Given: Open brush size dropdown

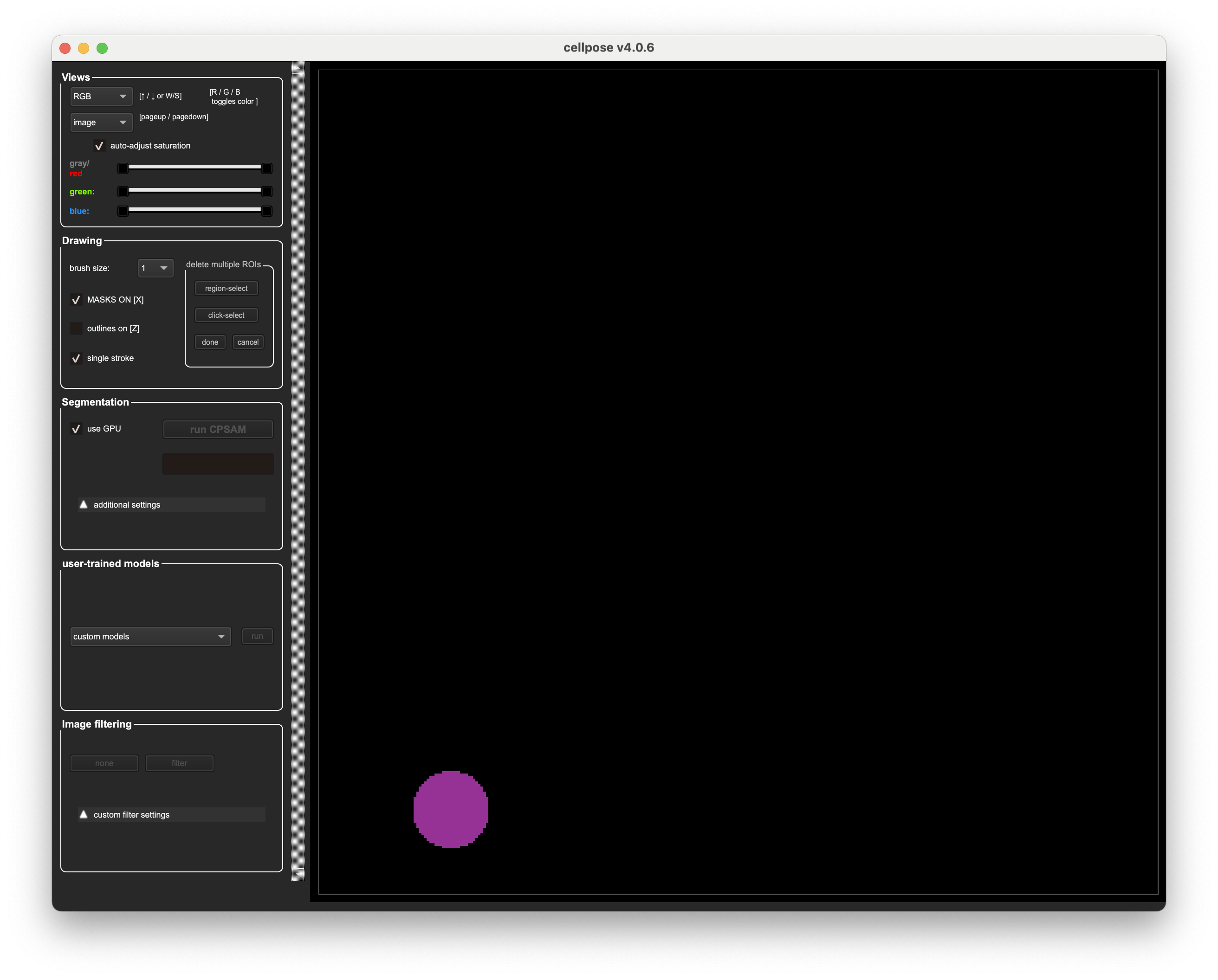Looking at the screenshot, I should pos(155,268).
